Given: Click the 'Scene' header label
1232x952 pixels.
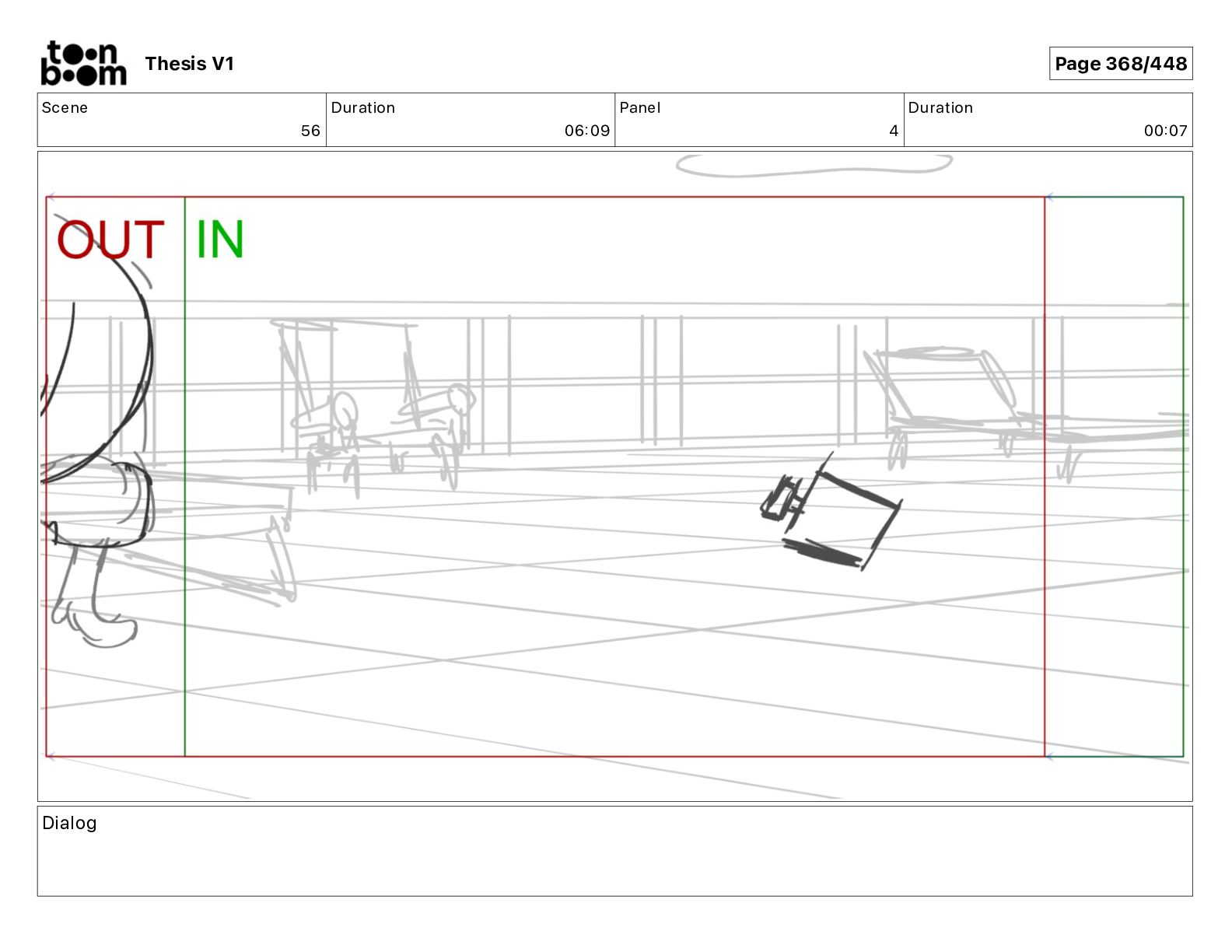Looking at the screenshot, I should (65, 107).
